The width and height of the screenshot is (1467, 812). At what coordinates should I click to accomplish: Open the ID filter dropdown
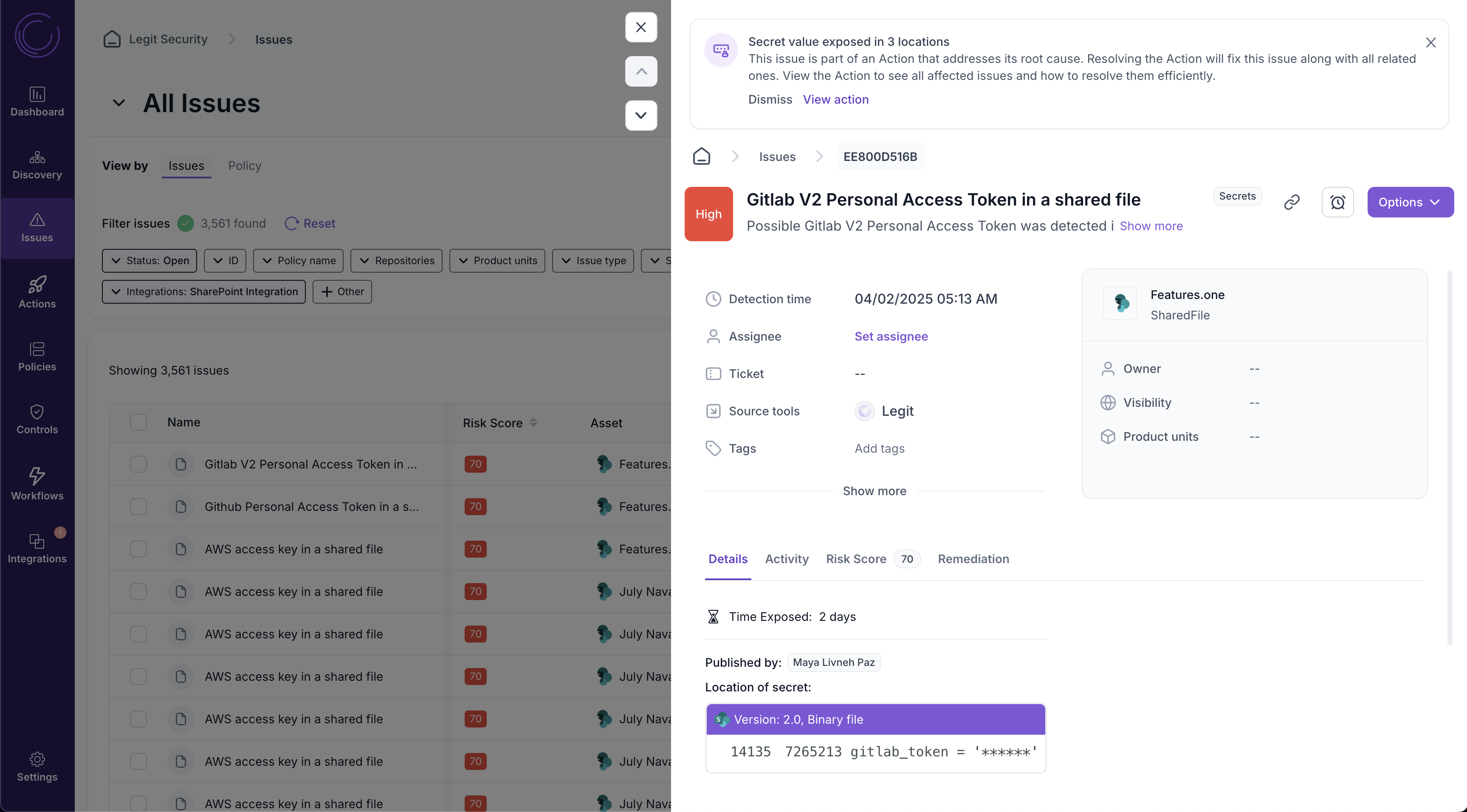(225, 260)
